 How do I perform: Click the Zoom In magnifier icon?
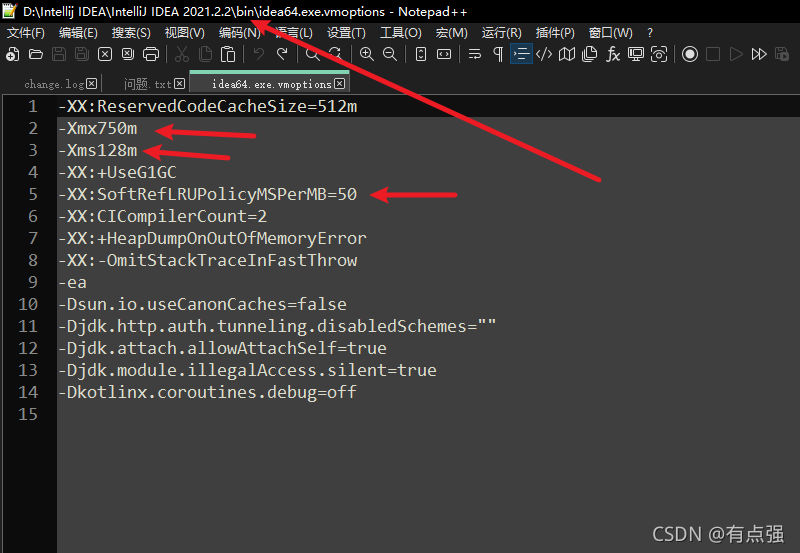[x=366, y=54]
